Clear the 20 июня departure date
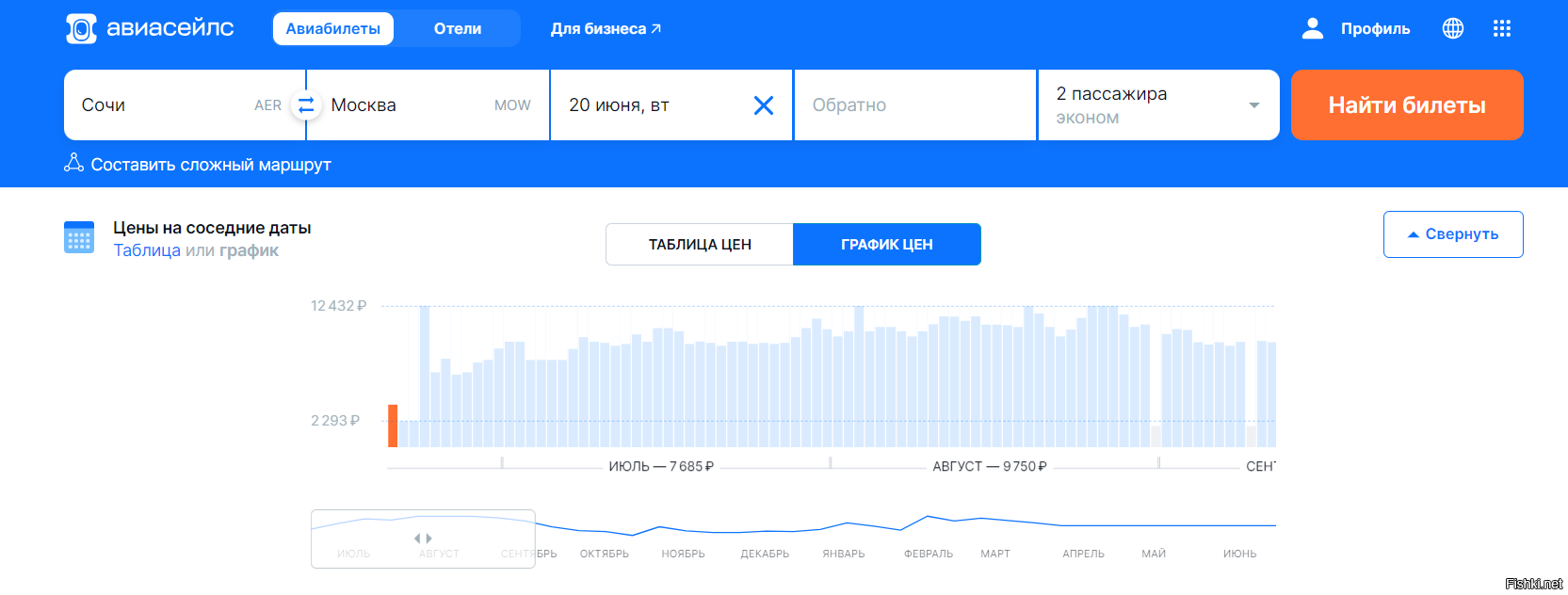 [764, 105]
